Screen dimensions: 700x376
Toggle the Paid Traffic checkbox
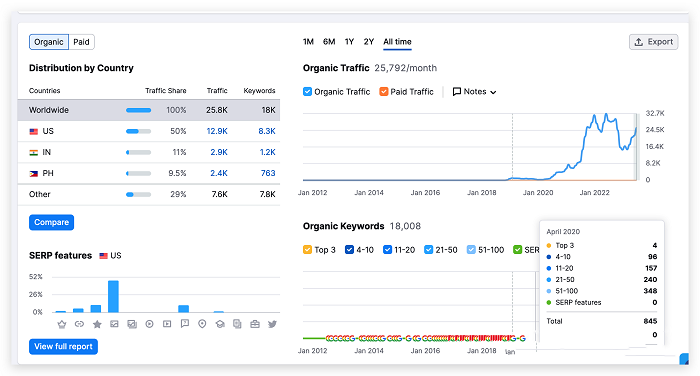pos(383,92)
